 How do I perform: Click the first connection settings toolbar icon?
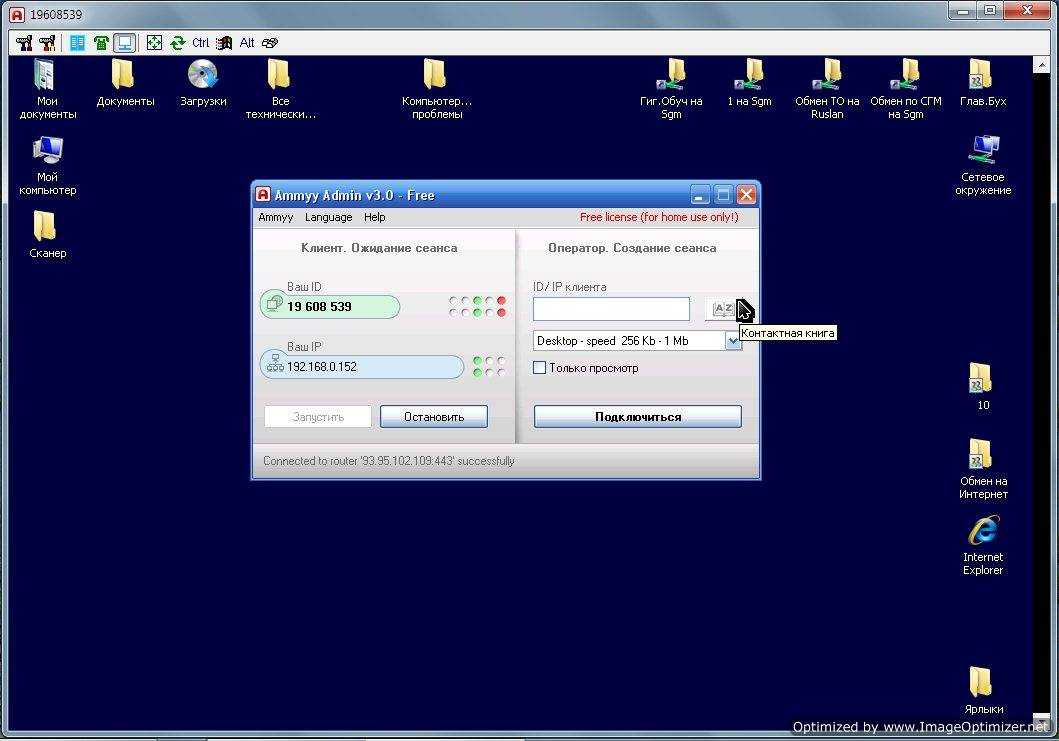24,43
